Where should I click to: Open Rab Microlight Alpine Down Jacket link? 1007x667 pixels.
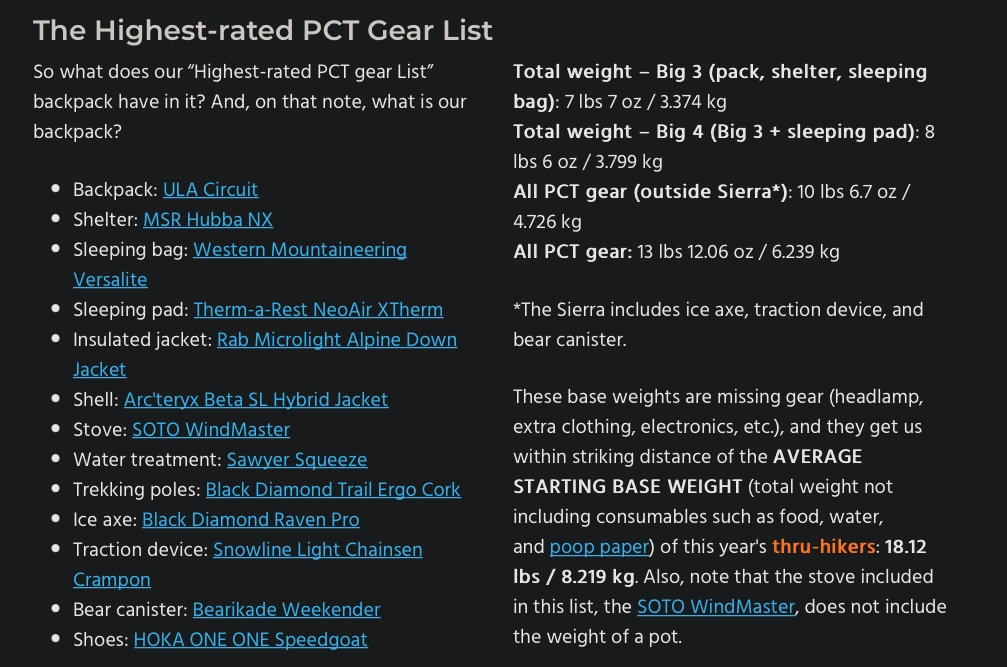tap(336, 340)
